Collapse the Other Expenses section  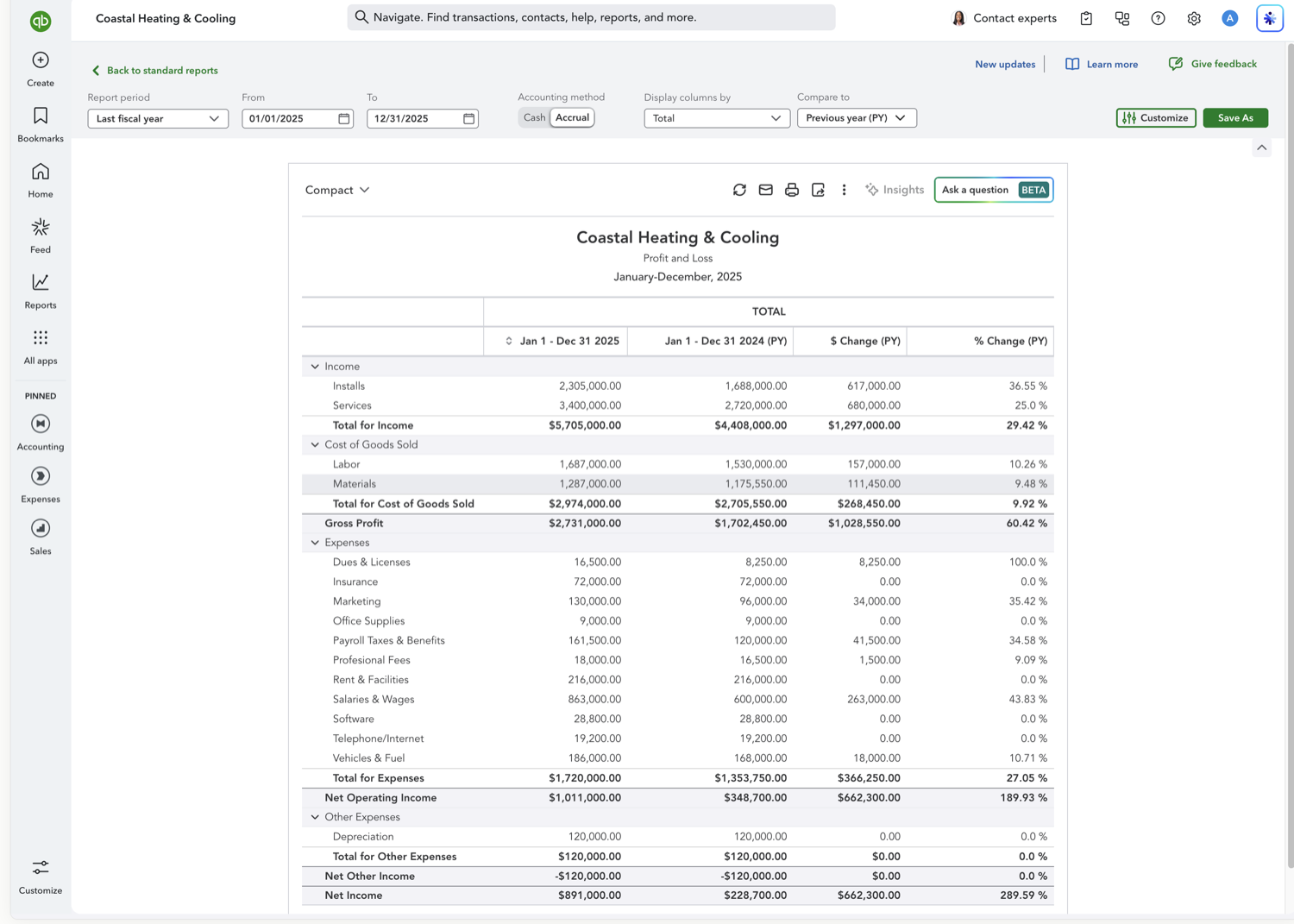(315, 817)
